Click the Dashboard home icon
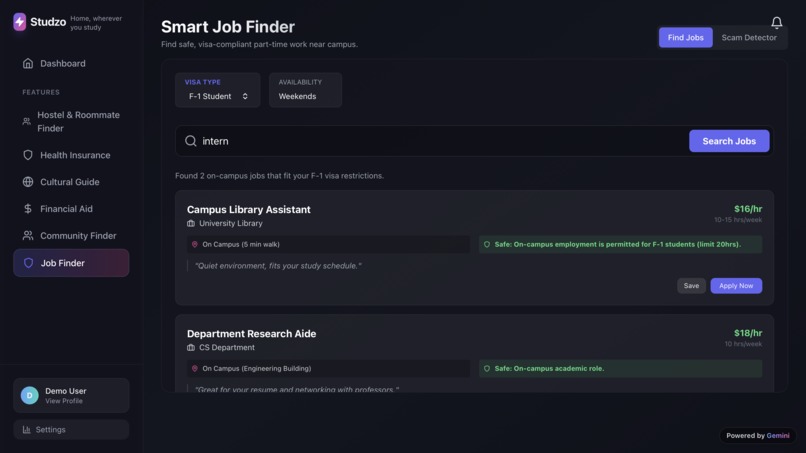 point(28,63)
